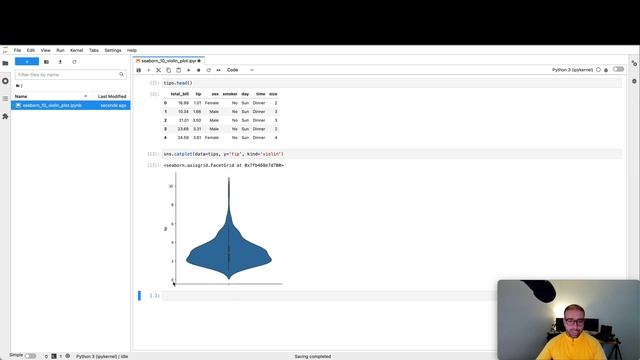The height and width of the screenshot is (360, 640).
Task: Open the Running Terminals and Kernels sidebar icon
Action: pyautogui.click(x=5, y=81)
